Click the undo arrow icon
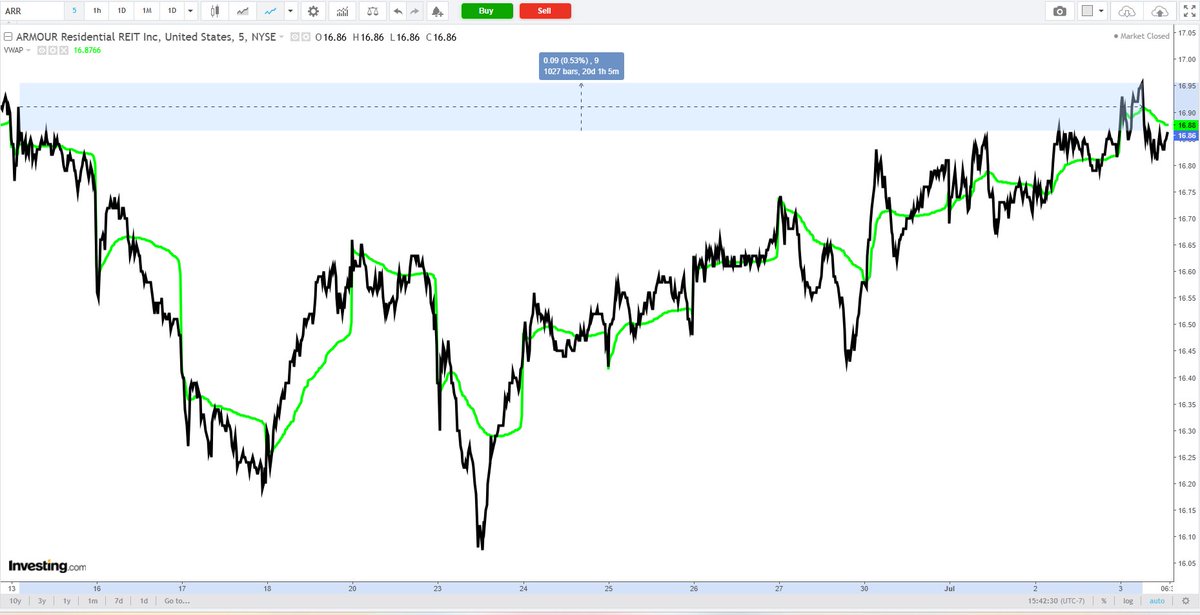 point(399,10)
